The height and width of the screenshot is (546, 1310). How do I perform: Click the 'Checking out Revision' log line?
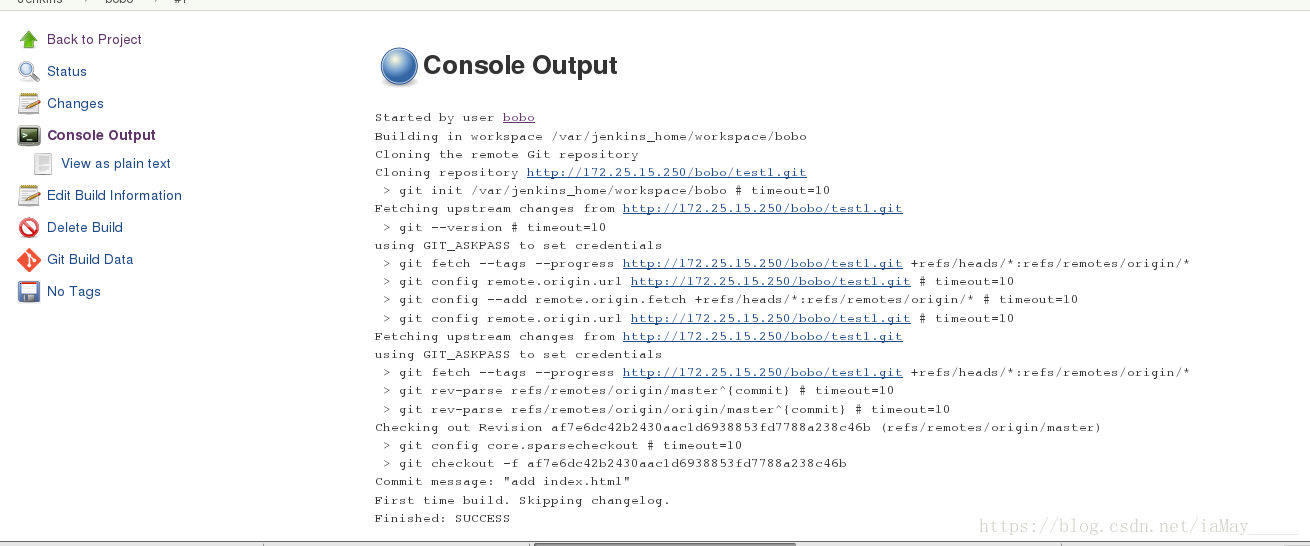pyautogui.click(x=738, y=427)
